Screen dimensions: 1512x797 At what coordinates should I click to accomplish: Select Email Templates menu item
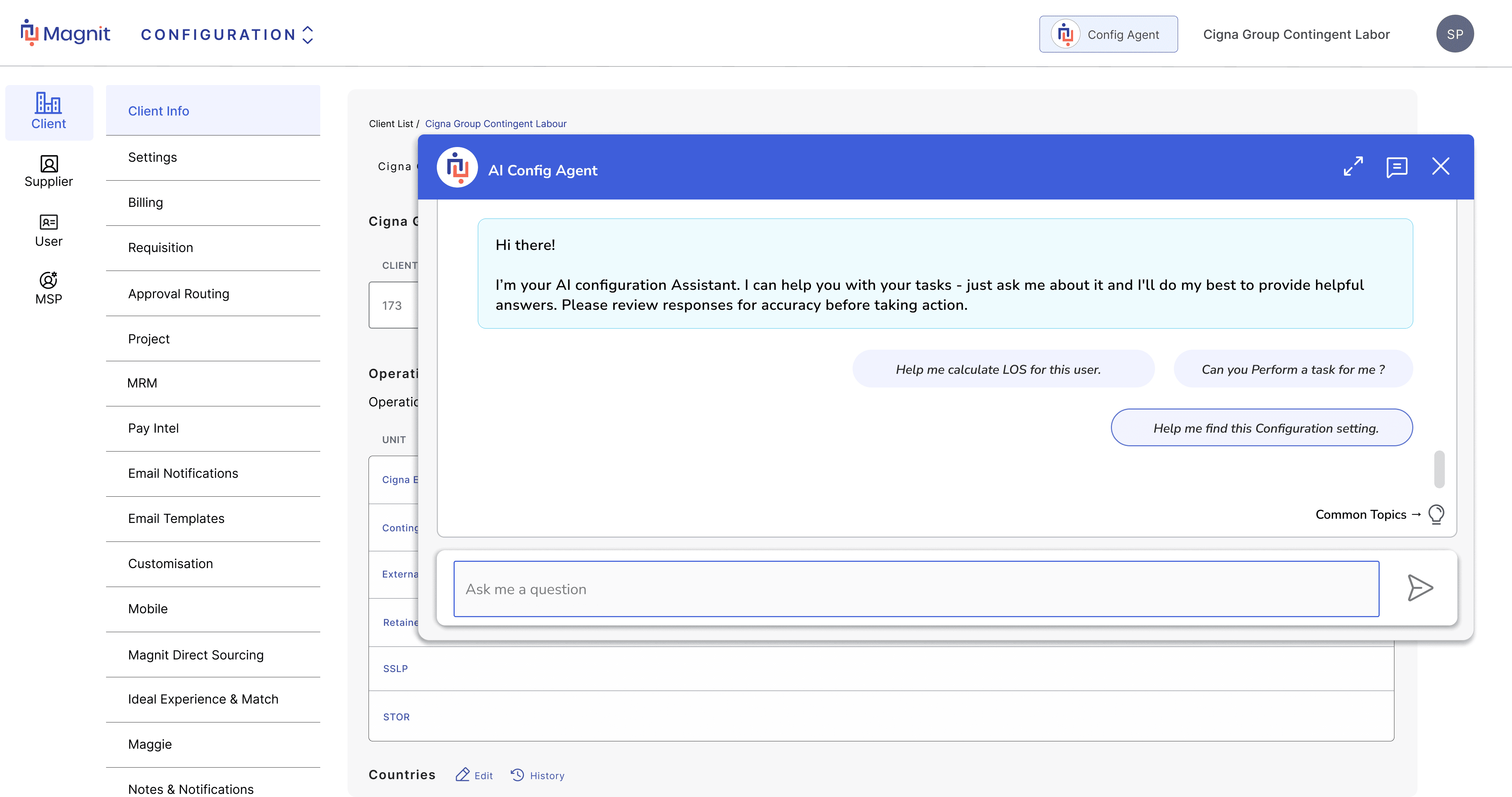coord(176,518)
